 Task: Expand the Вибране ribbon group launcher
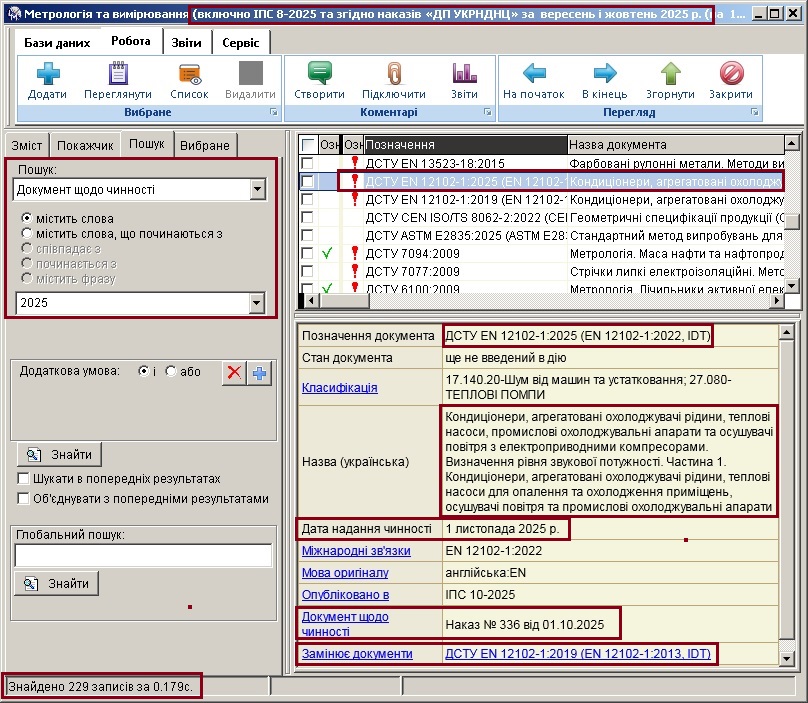[x=273, y=113]
